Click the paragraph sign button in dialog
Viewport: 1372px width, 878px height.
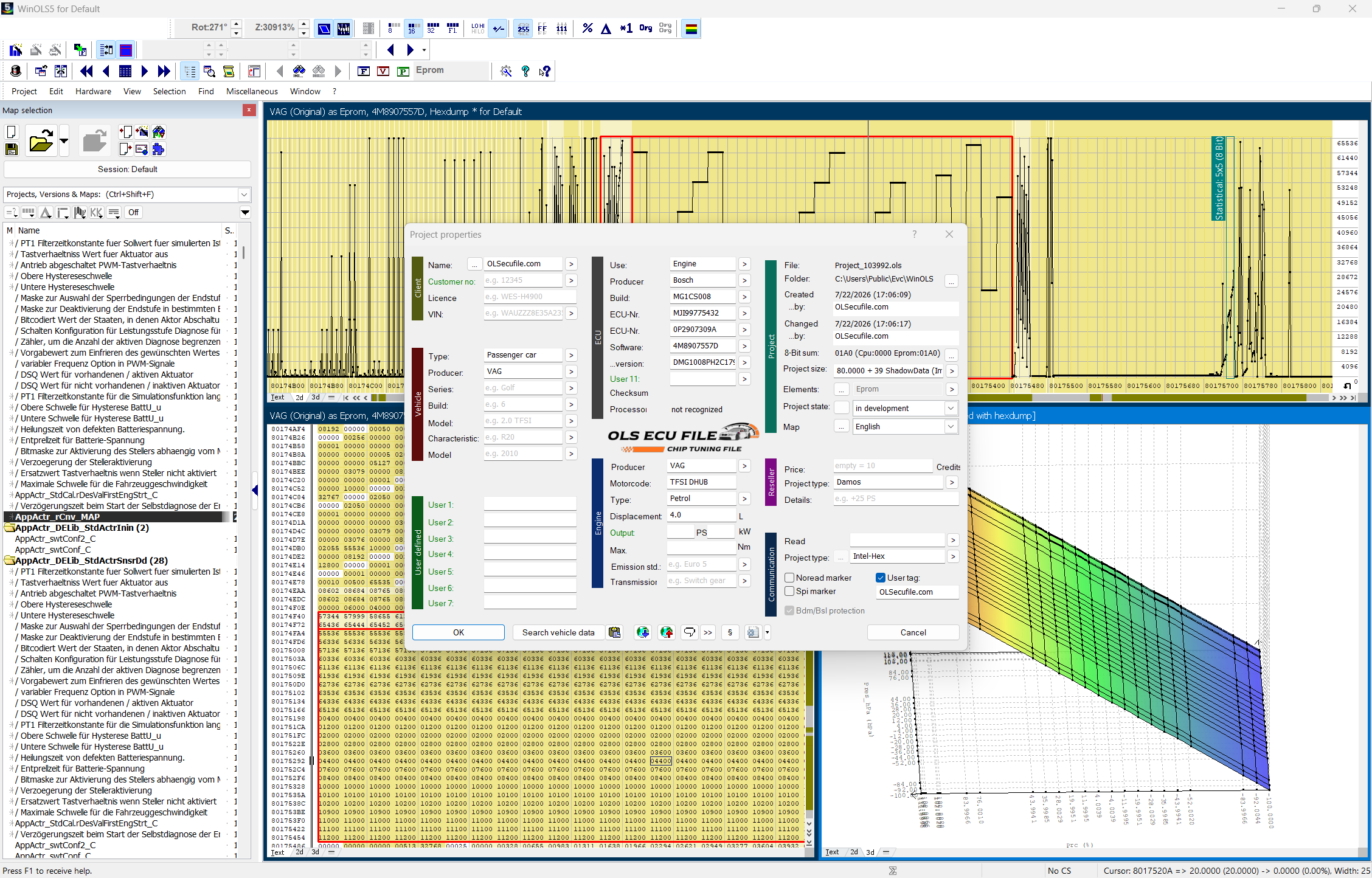point(730,632)
